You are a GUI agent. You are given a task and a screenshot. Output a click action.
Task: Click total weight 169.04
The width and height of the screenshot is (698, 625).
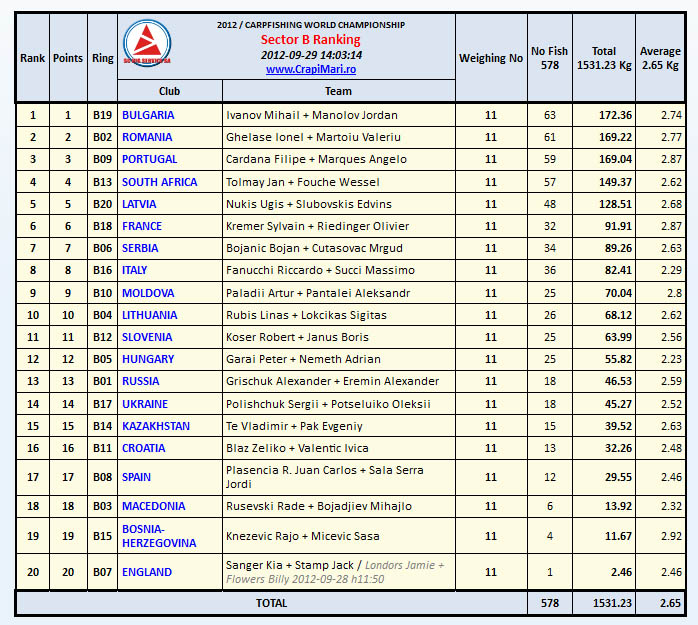click(615, 159)
